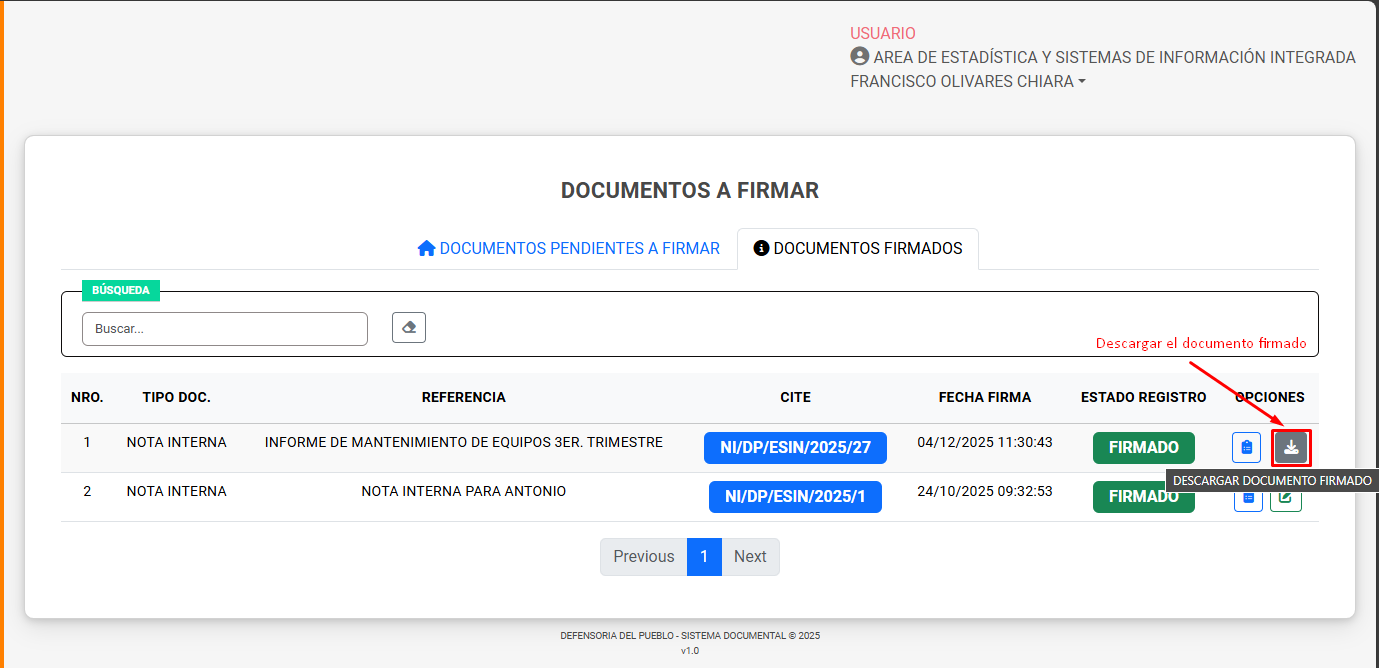
Task: Click the house icon on the pending documents tab
Action: [426, 249]
